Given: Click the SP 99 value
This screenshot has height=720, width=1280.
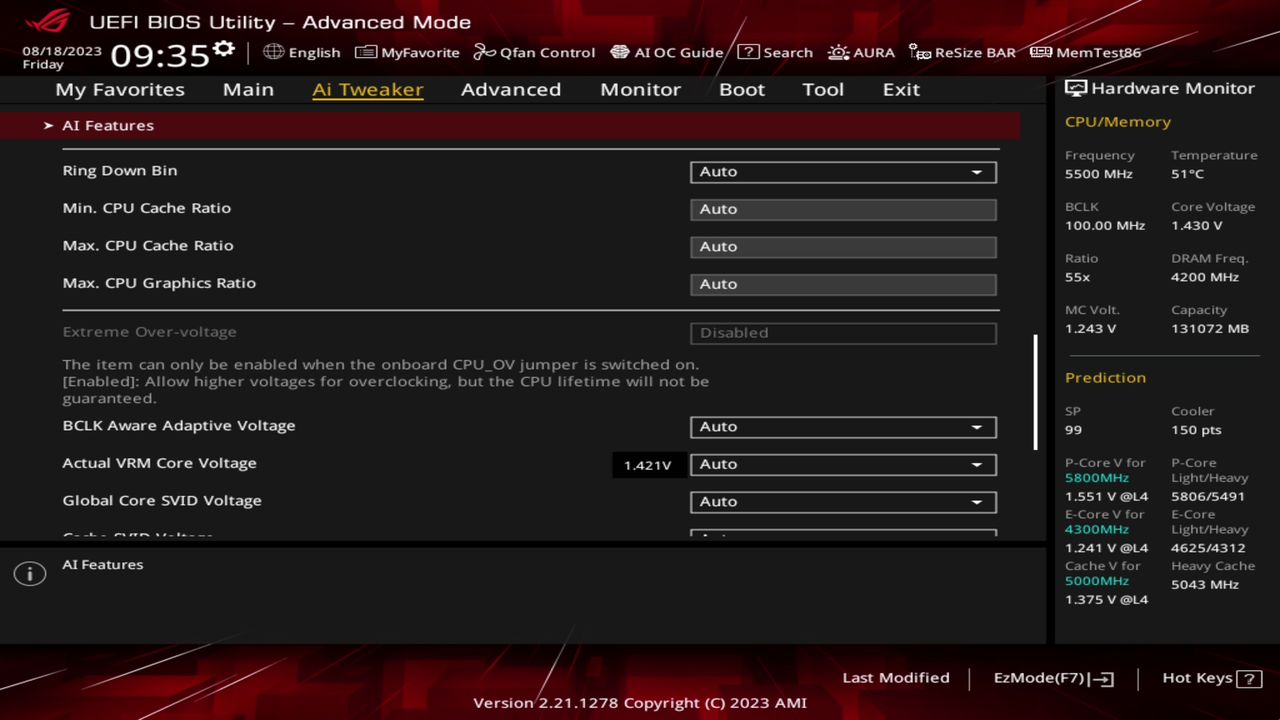Looking at the screenshot, I should [x=1073, y=430].
